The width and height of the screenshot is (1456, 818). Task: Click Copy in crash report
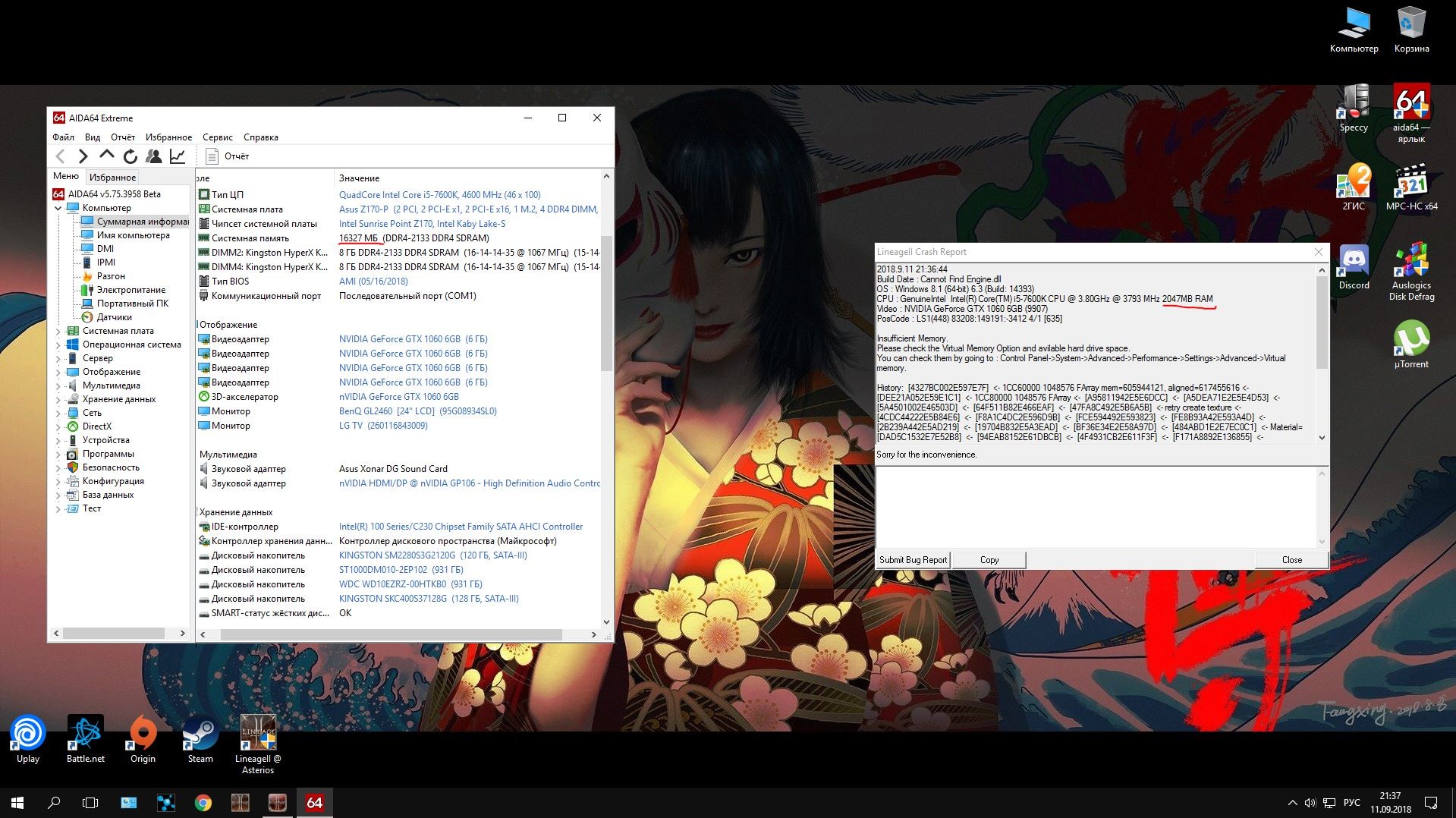(989, 560)
